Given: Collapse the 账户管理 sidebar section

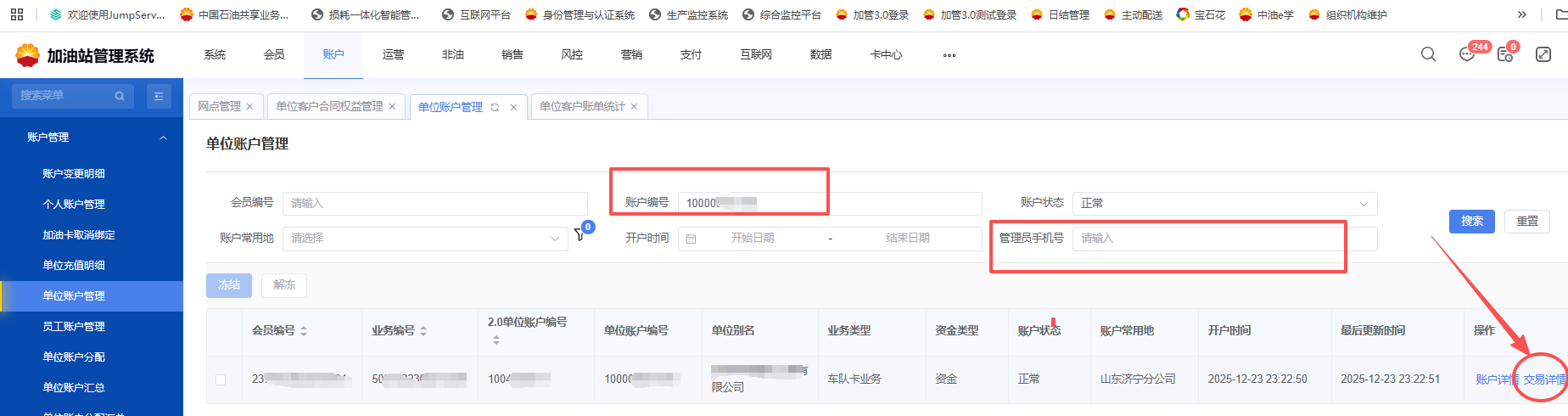Looking at the screenshot, I should [163, 138].
